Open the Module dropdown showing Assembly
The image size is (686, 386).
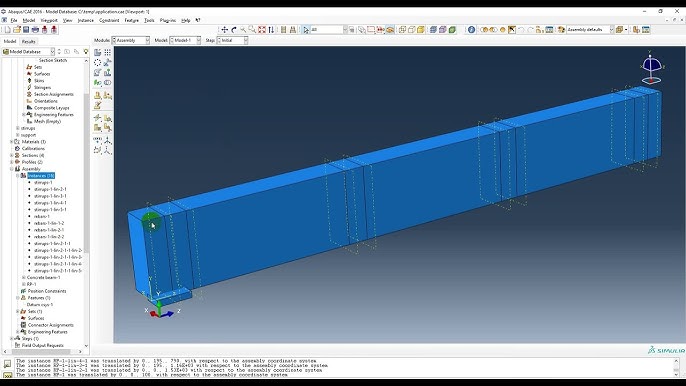pyautogui.click(x=131, y=40)
